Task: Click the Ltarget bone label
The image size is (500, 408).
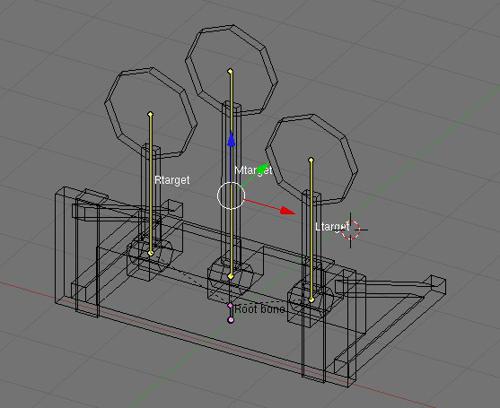Action: [x=332, y=227]
